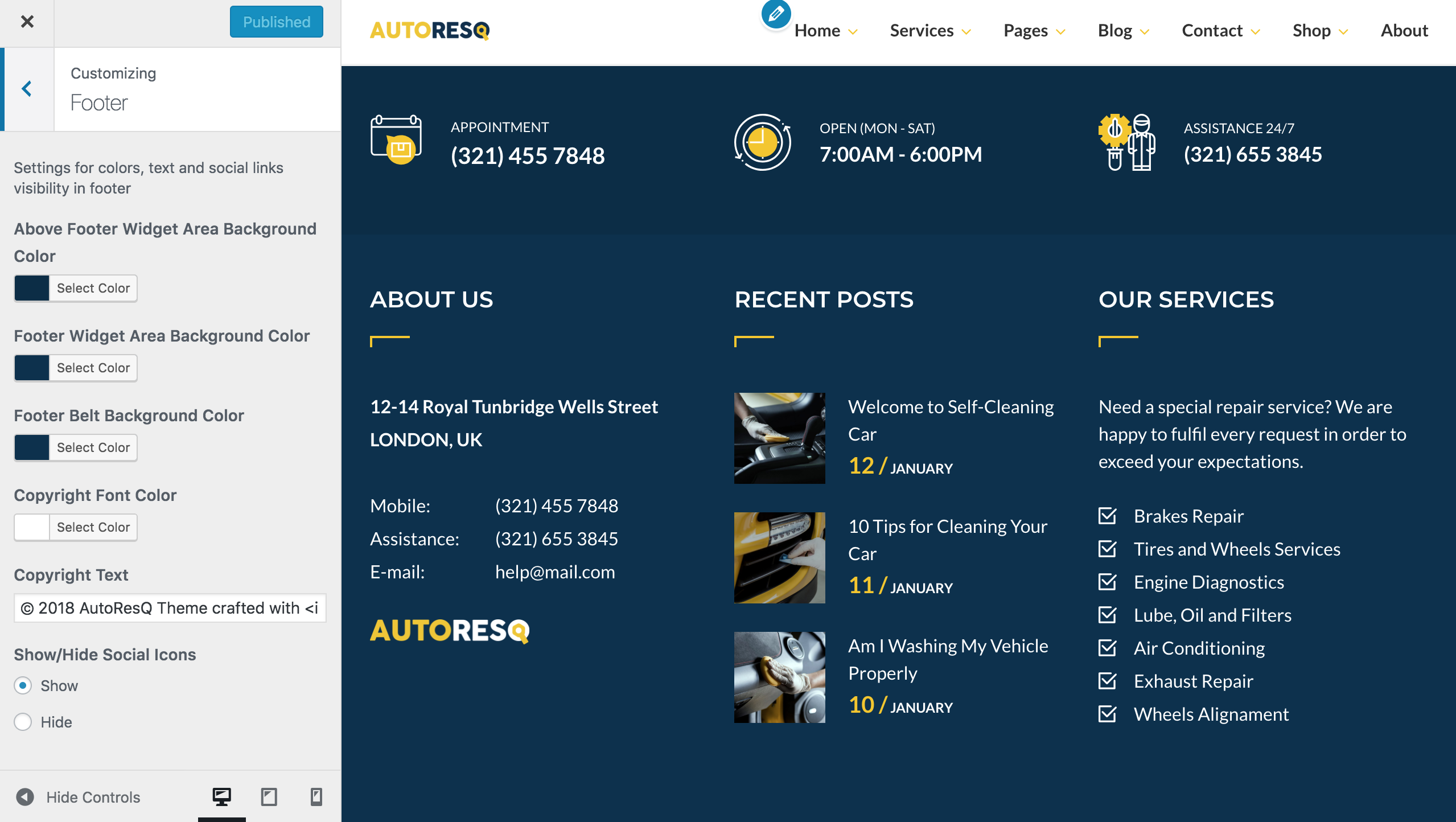Open the Am I Washing My Vehicle Properly link
Image resolution: width=1456 pixels, height=822 pixels.
pyautogui.click(x=948, y=659)
